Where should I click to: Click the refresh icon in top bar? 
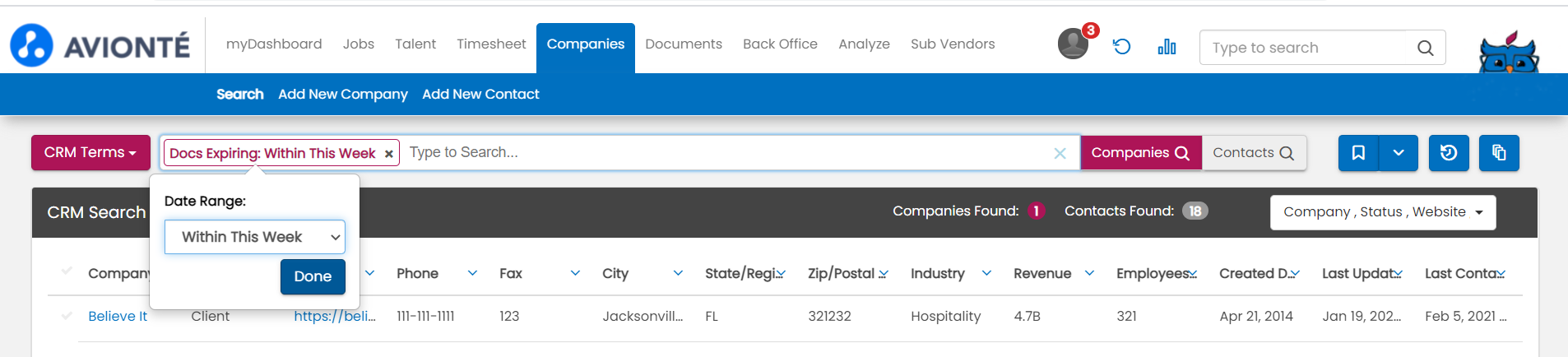1121,47
